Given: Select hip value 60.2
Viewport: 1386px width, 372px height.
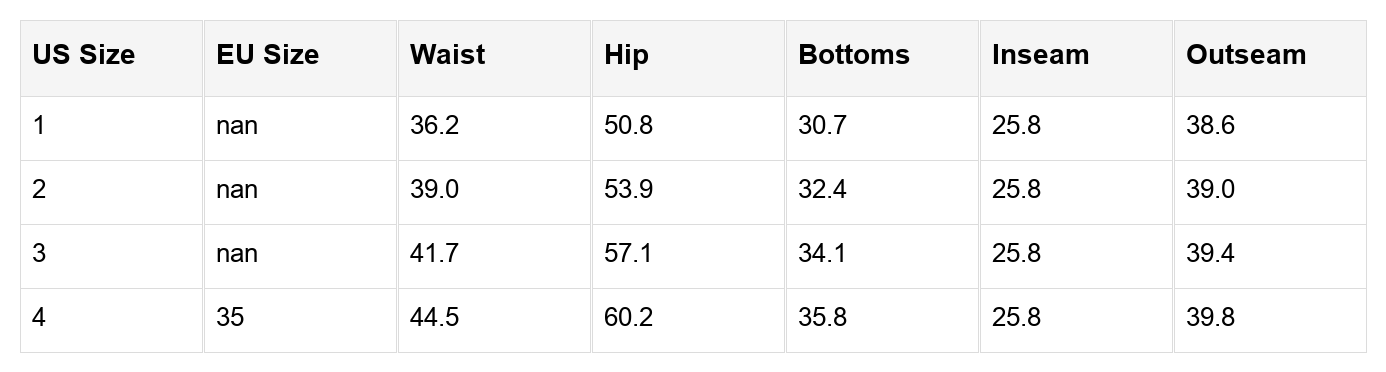Looking at the screenshot, I should [x=688, y=320].
